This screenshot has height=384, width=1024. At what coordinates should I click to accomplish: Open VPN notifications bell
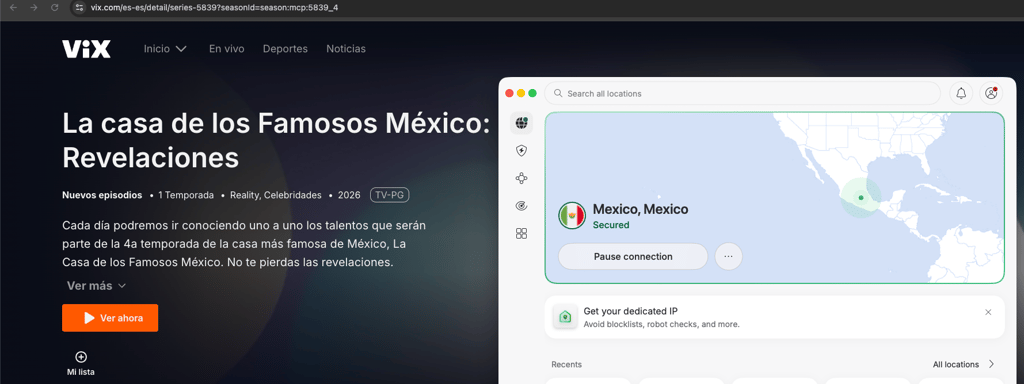[961, 93]
